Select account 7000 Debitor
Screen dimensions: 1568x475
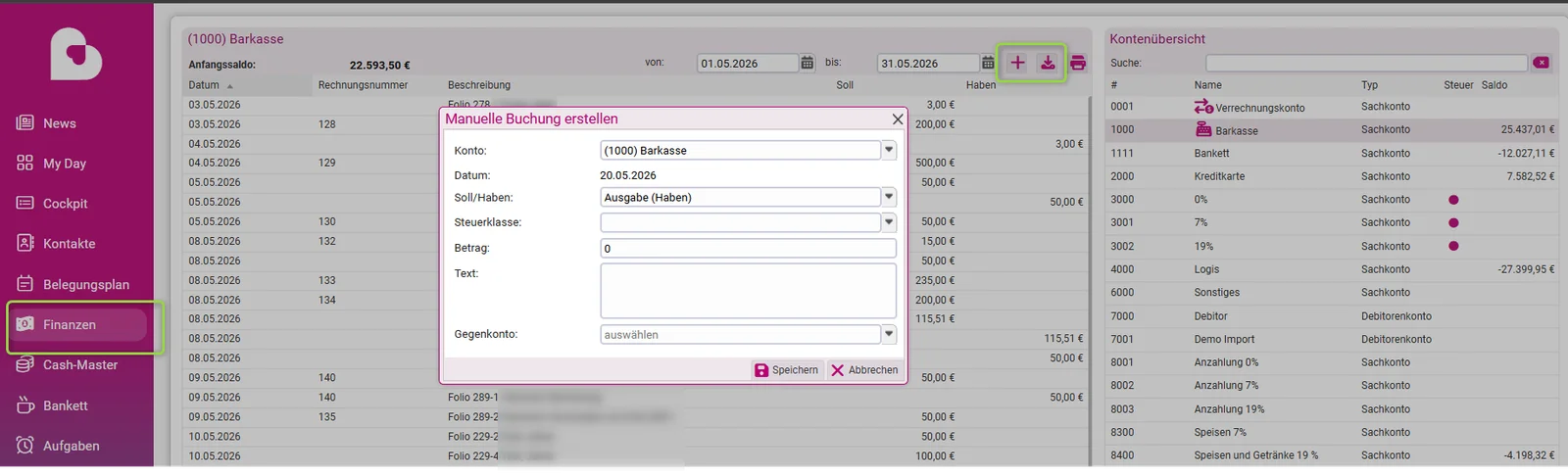pos(1332,316)
